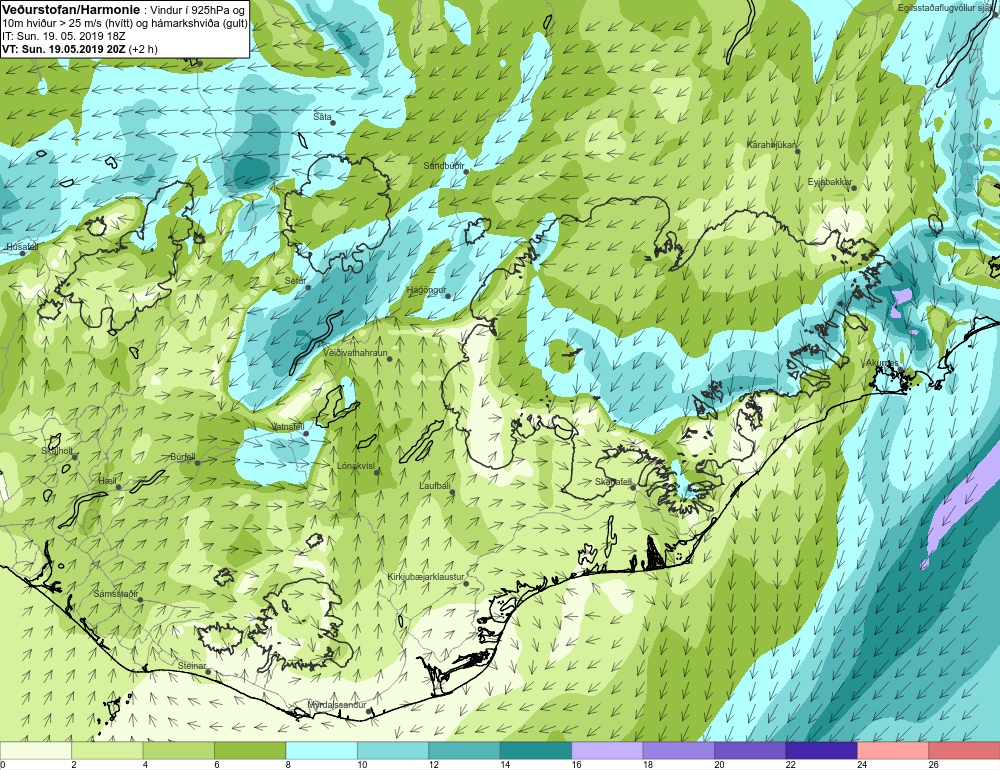Select the Setur station label
The height and width of the screenshot is (770, 1000).
(x=295, y=281)
